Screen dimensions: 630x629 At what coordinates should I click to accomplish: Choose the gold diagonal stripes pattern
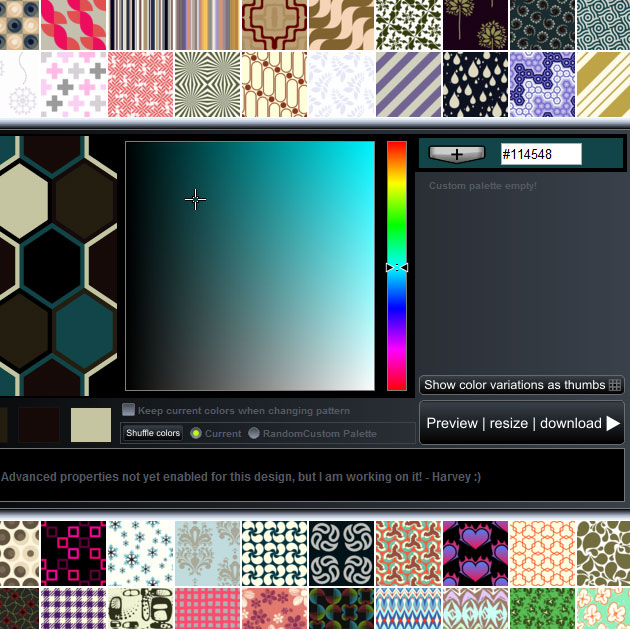coord(603,84)
